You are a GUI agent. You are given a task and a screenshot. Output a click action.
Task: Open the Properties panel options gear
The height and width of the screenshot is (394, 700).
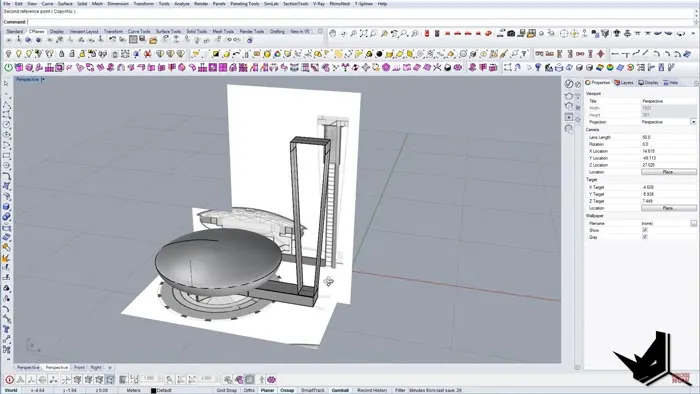pos(696,83)
